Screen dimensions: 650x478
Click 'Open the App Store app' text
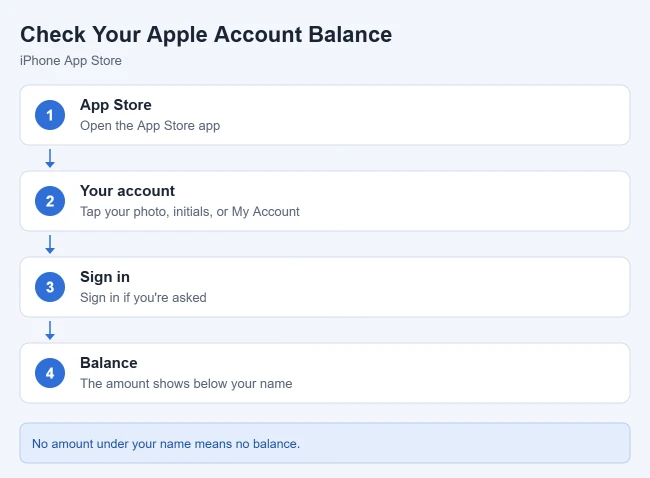tap(150, 126)
